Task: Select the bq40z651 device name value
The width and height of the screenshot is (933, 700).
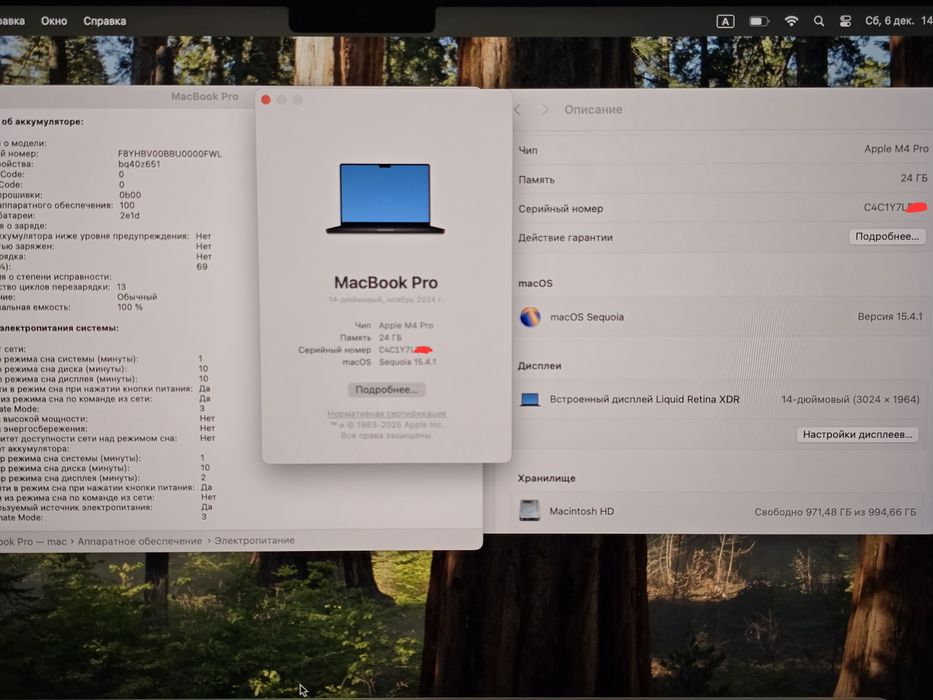Action: point(139,164)
